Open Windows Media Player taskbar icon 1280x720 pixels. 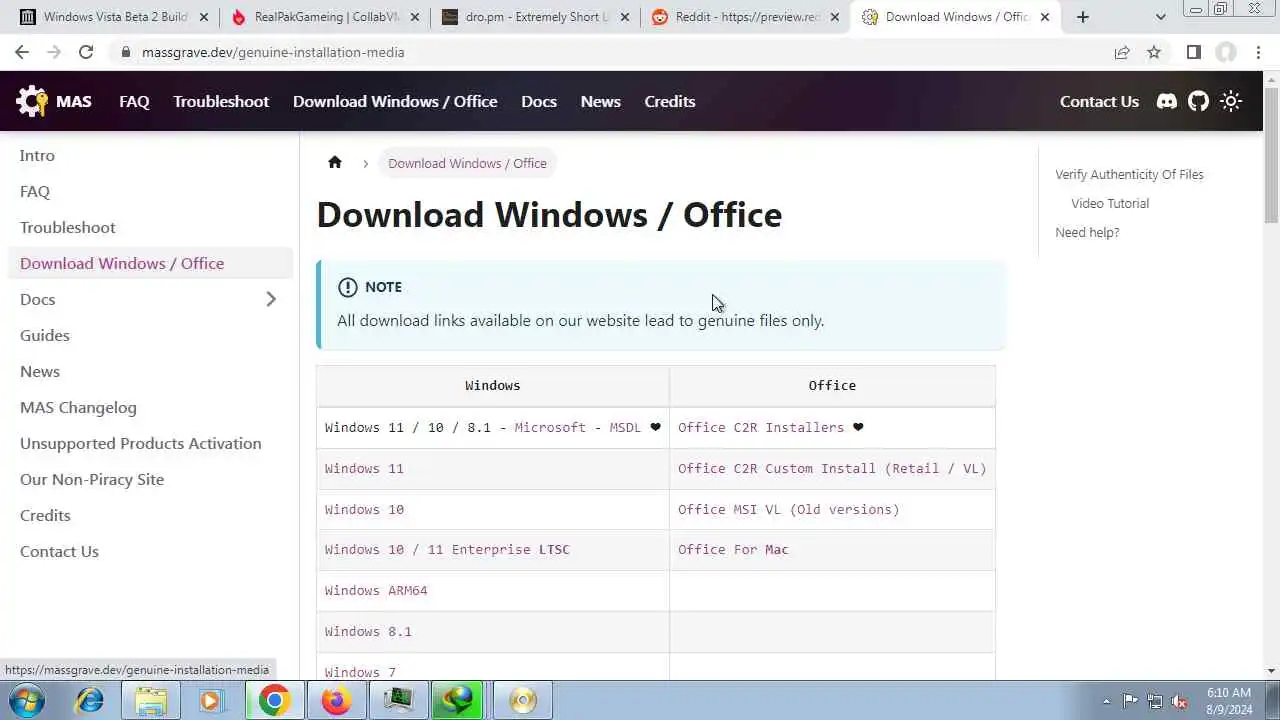tap(211, 700)
